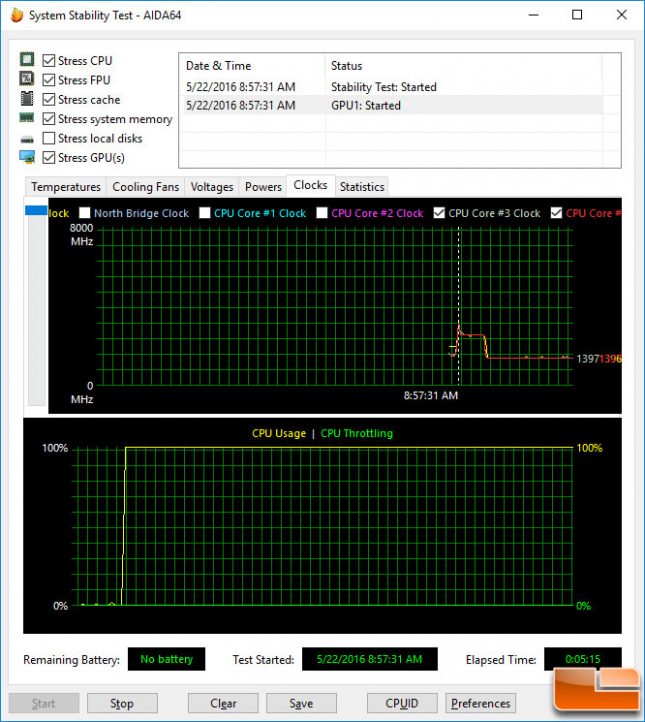
Task: Open the Cooling Fans tab
Action: (145, 186)
